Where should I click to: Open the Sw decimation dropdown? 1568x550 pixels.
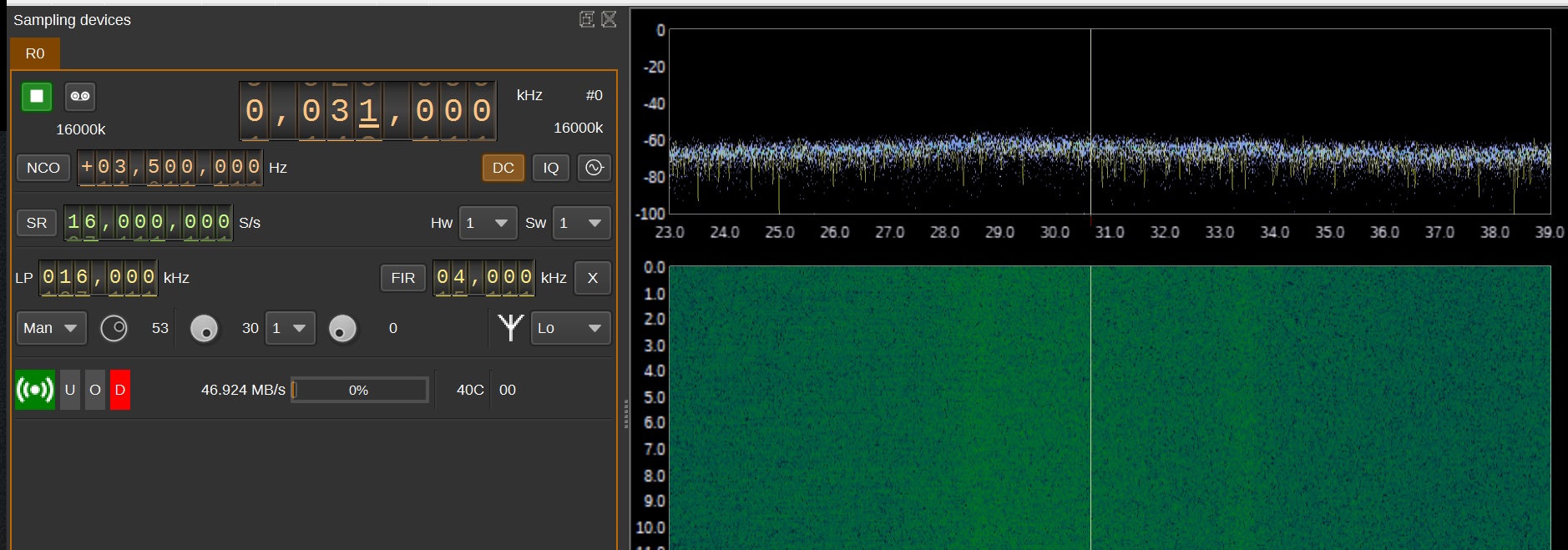coord(582,223)
